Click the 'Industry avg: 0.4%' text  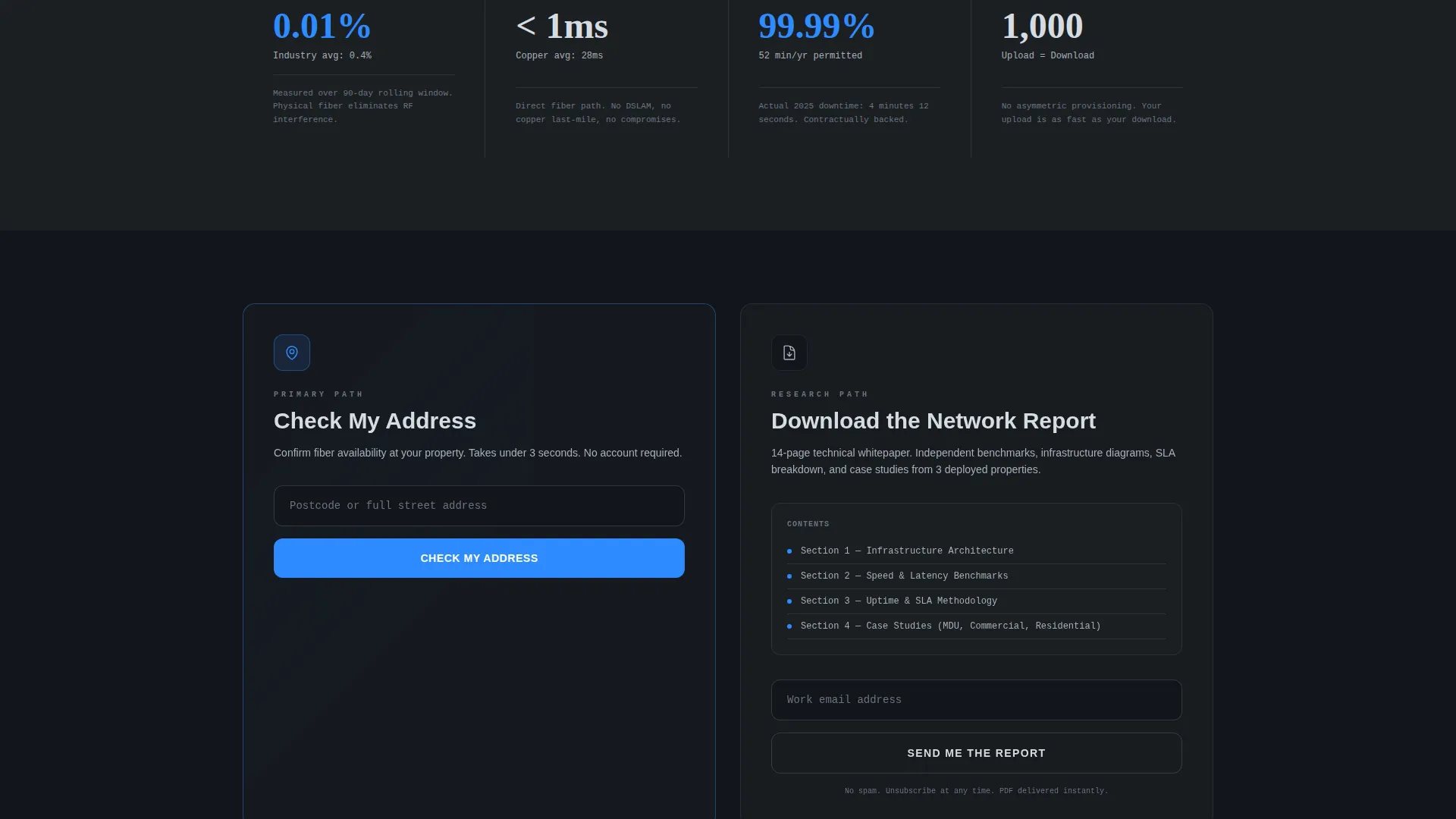pyautogui.click(x=322, y=56)
